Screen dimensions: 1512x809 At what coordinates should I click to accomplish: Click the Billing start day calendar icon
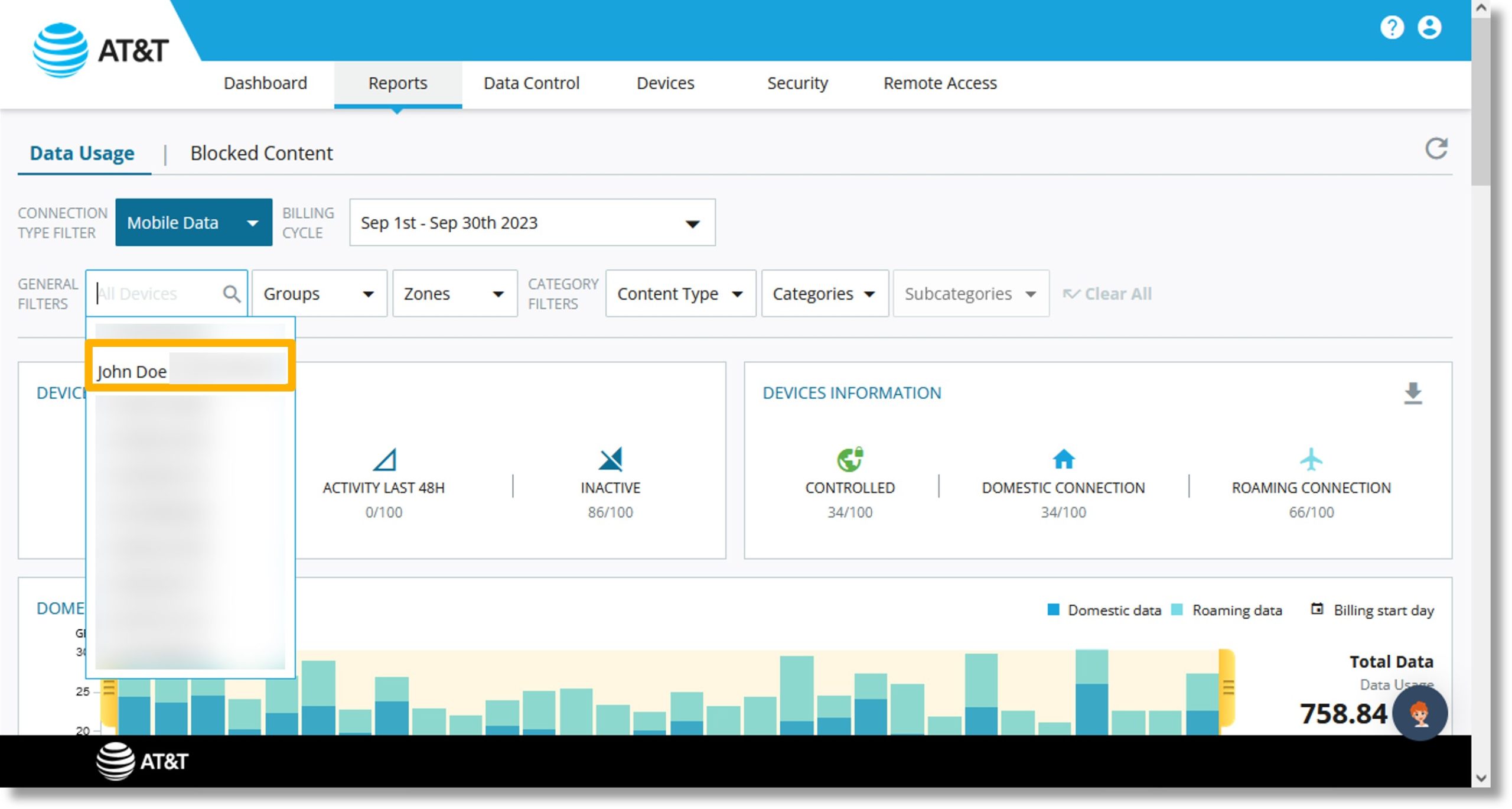click(x=1317, y=609)
